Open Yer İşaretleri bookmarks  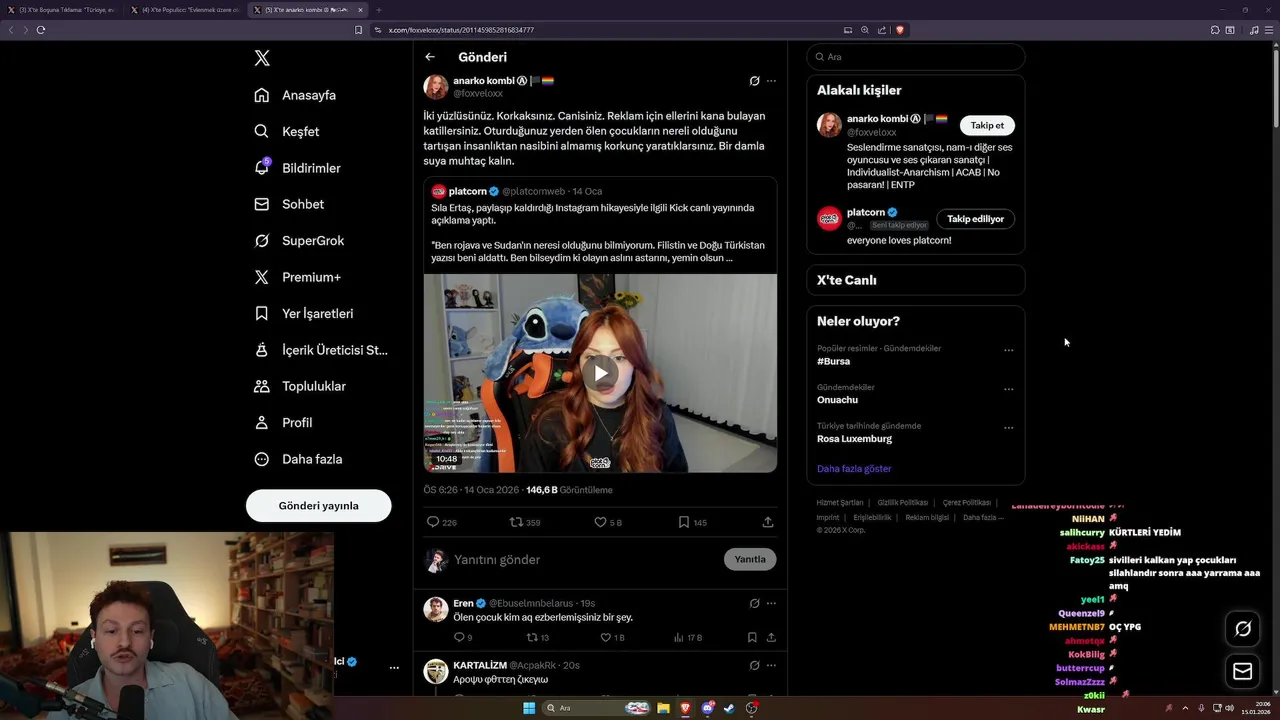tap(304, 313)
